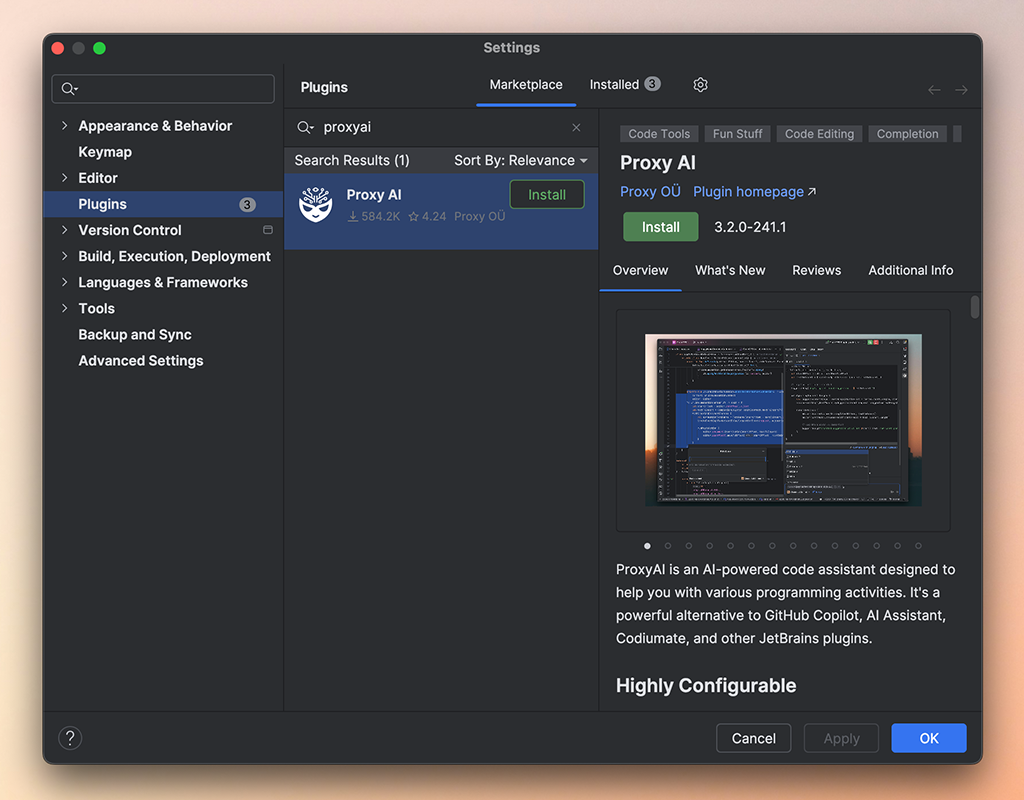This screenshot has width=1024, height=800.
Task: Open the Sort By Relevance dropdown
Action: click(x=520, y=160)
